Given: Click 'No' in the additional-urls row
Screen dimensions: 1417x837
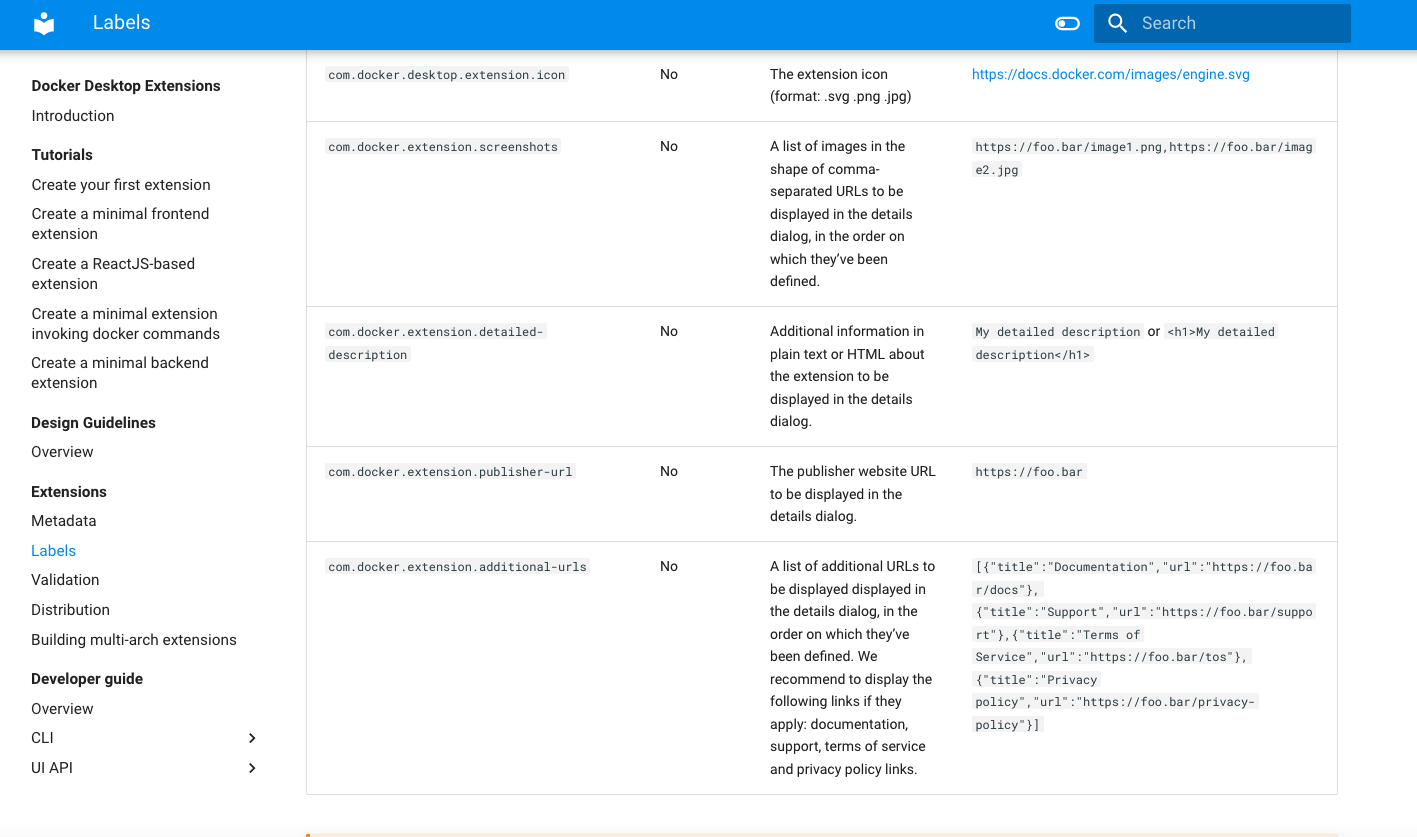Looking at the screenshot, I should 669,566.
